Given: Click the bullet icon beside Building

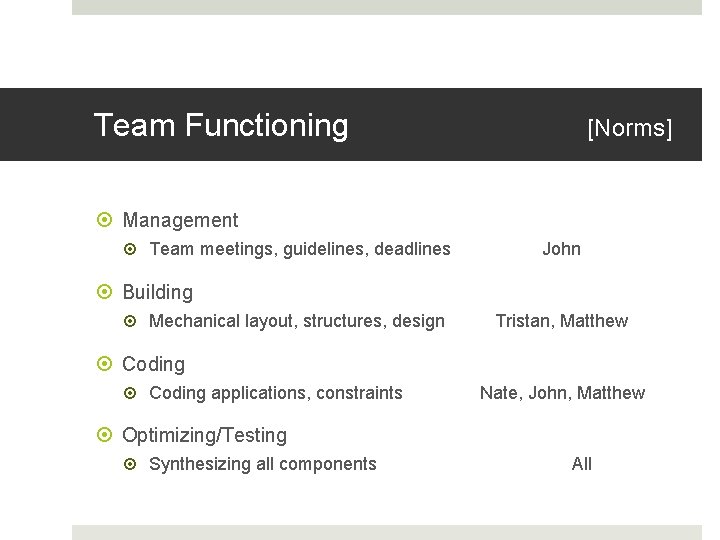Looking at the screenshot, I should pos(105,293).
